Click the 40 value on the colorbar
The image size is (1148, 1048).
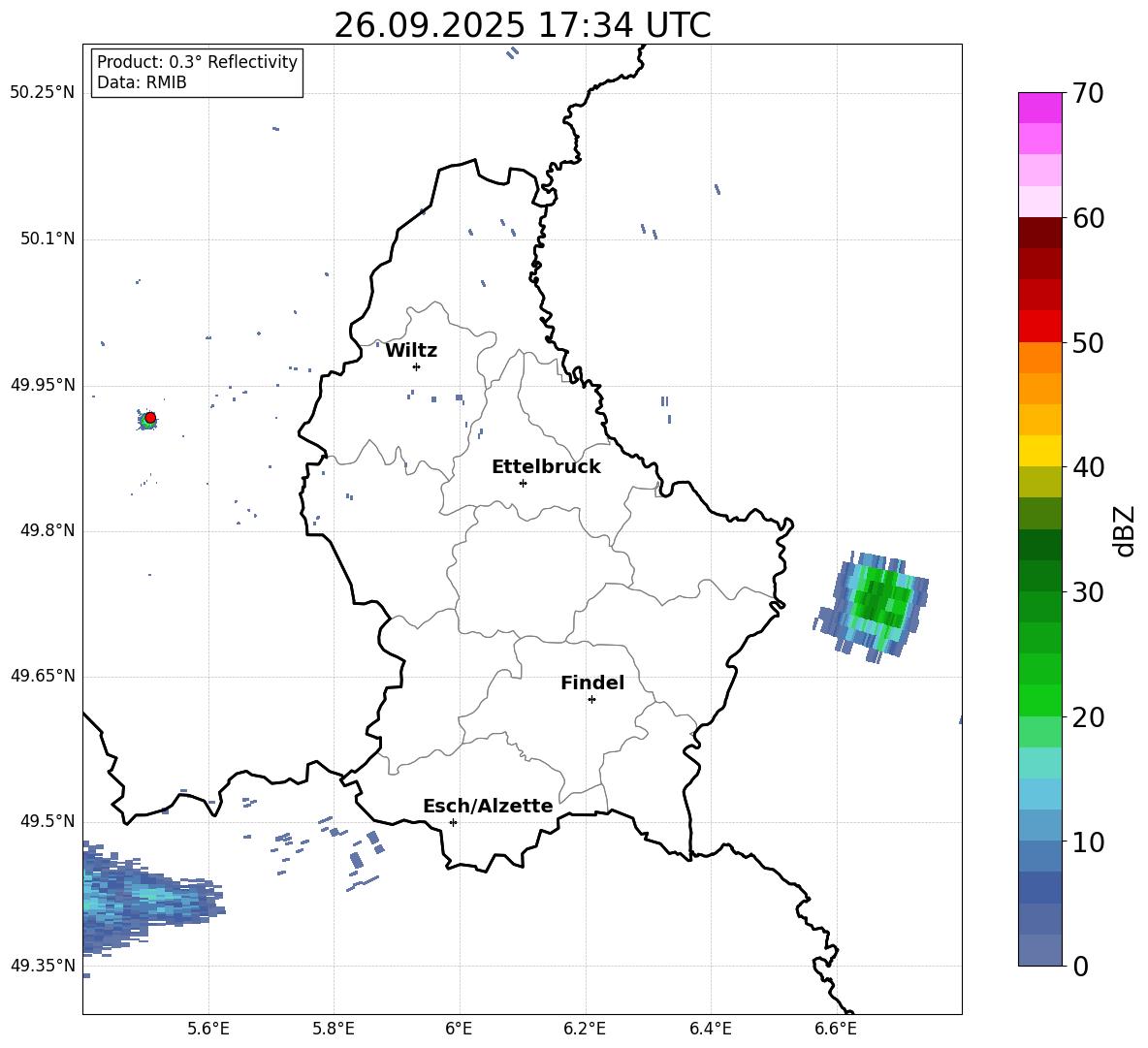[x=1088, y=467]
